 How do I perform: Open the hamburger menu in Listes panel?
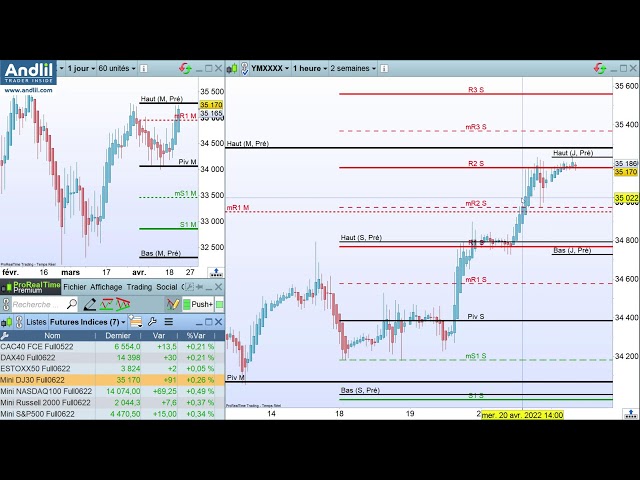pyautogui.click(x=169, y=322)
